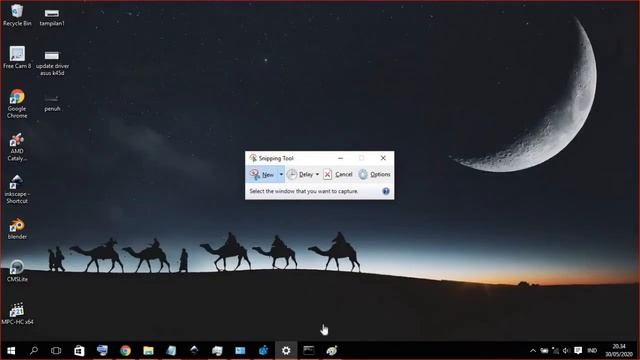Click New in Snipping Tool

coord(262,174)
